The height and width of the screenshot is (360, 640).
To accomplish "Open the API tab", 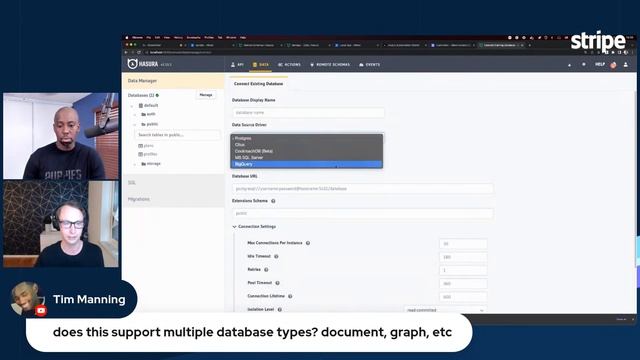I will tap(238, 64).
